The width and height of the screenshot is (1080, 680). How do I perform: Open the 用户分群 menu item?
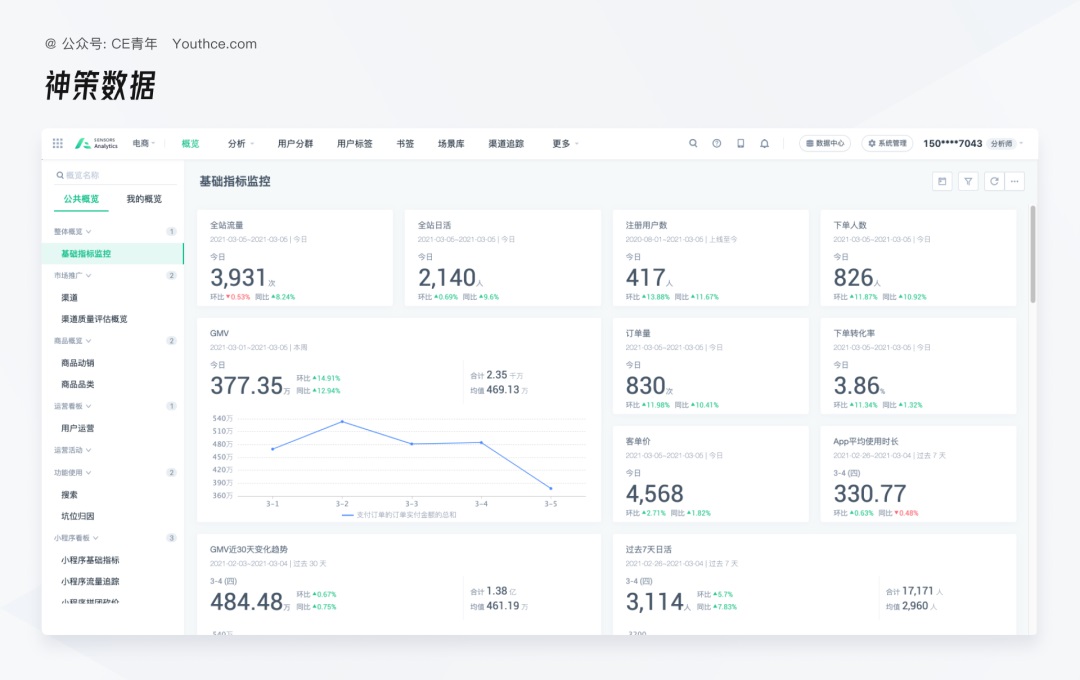(x=295, y=143)
